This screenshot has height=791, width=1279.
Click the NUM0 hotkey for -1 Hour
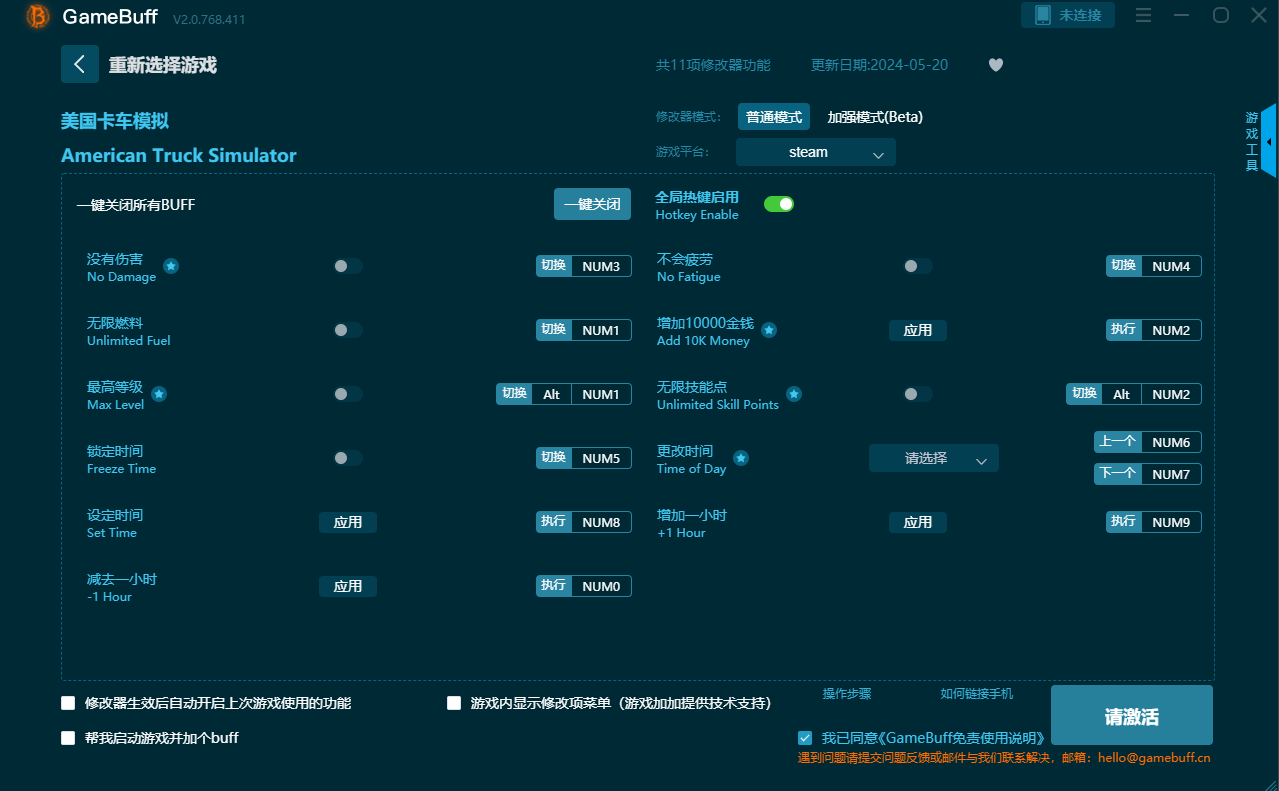pyautogui.click(x=602, y=586)
